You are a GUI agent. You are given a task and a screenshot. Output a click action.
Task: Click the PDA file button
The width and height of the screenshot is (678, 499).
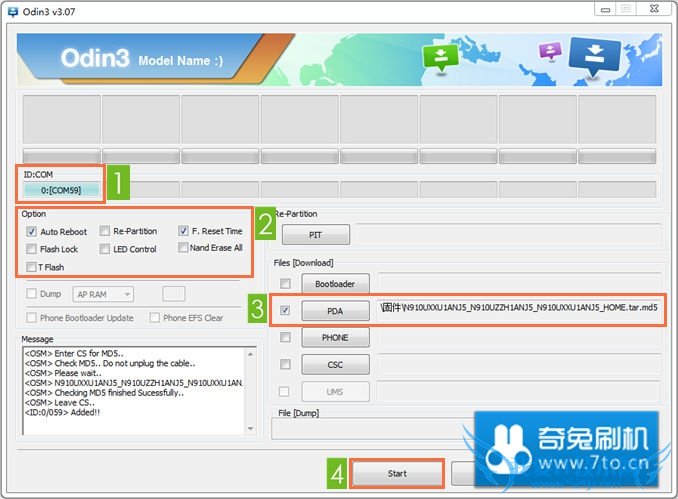pos(336,311)
